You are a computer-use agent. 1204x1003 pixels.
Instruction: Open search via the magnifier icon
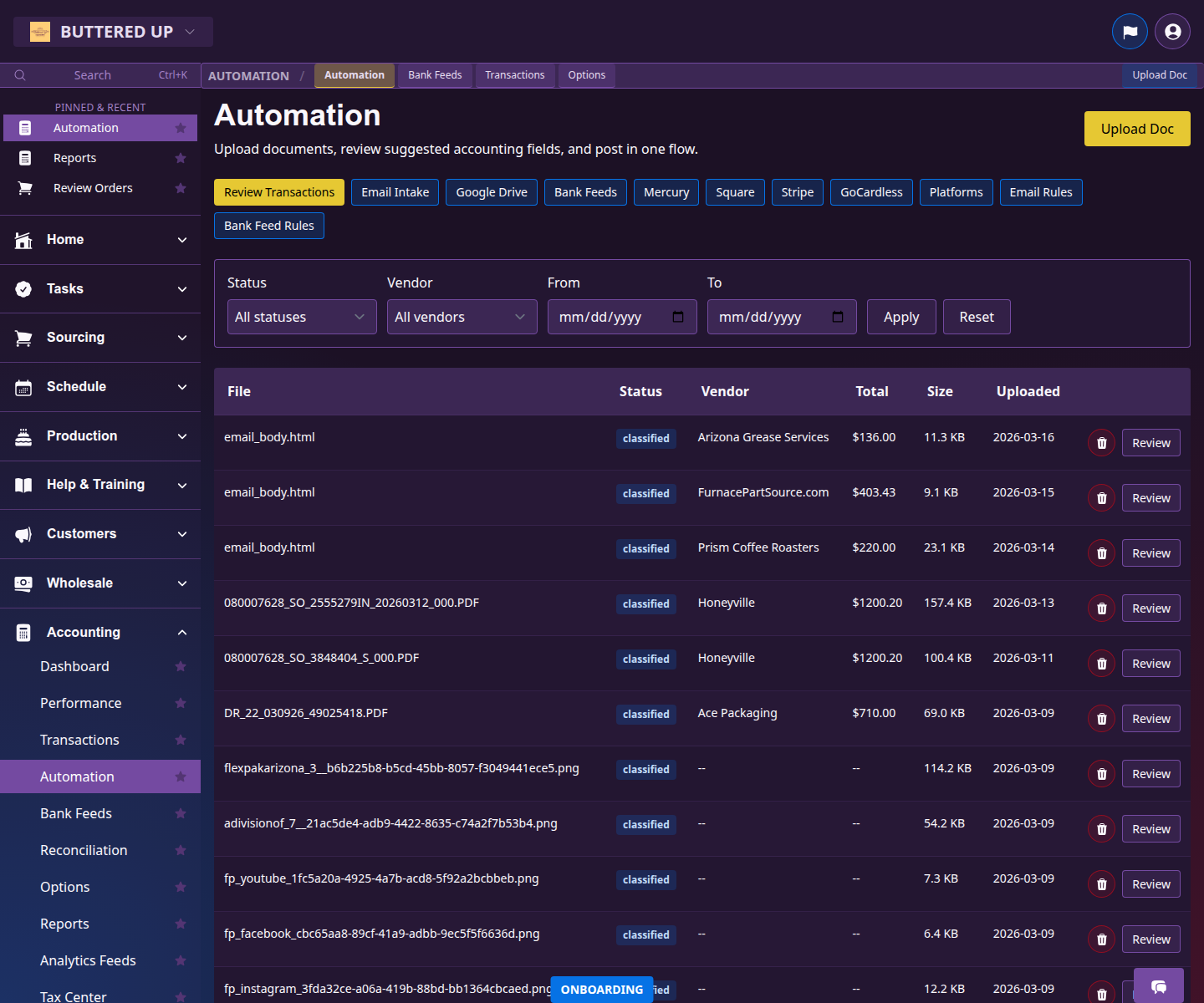[x=20, y=74]
